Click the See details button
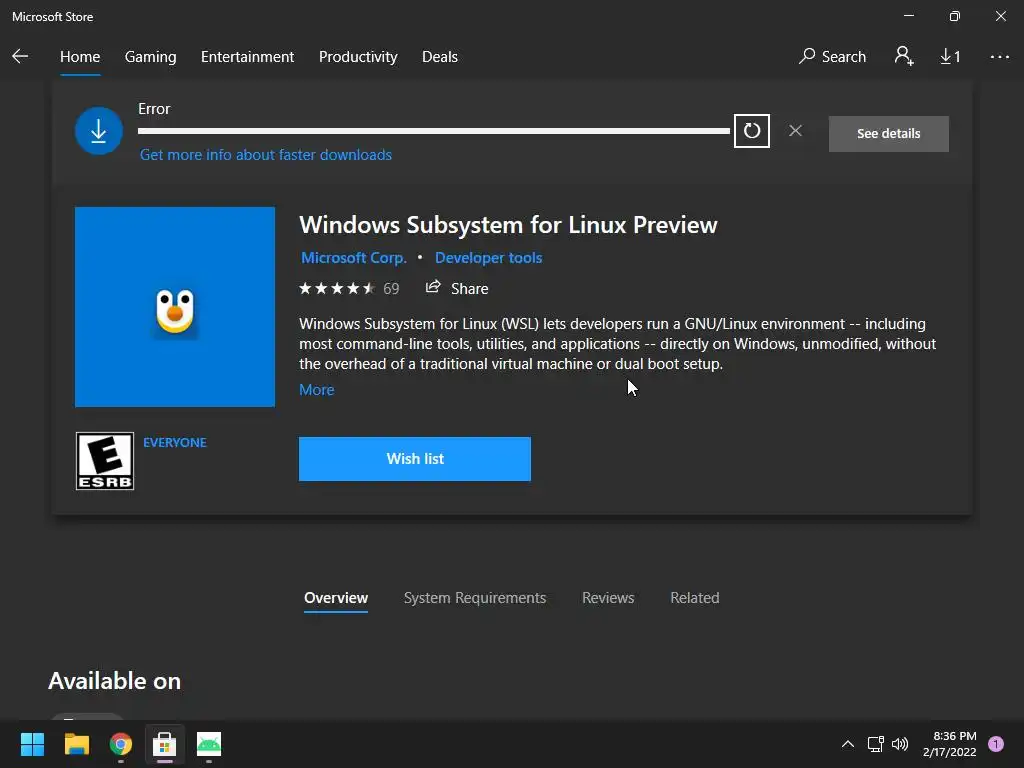The width and height of the screenshot is (1024, 768). (x=889, y=134)
